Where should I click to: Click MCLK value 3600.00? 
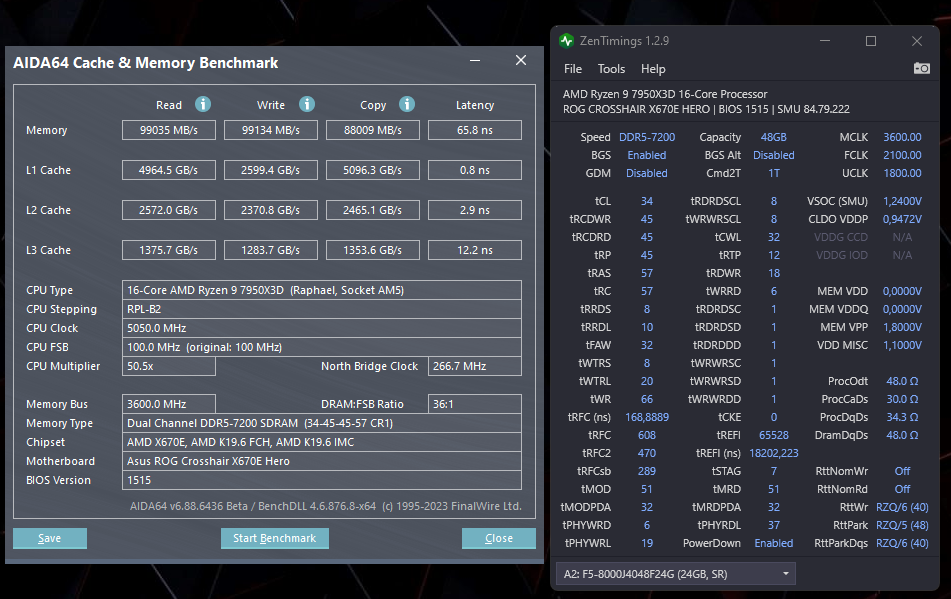(902, 138)
